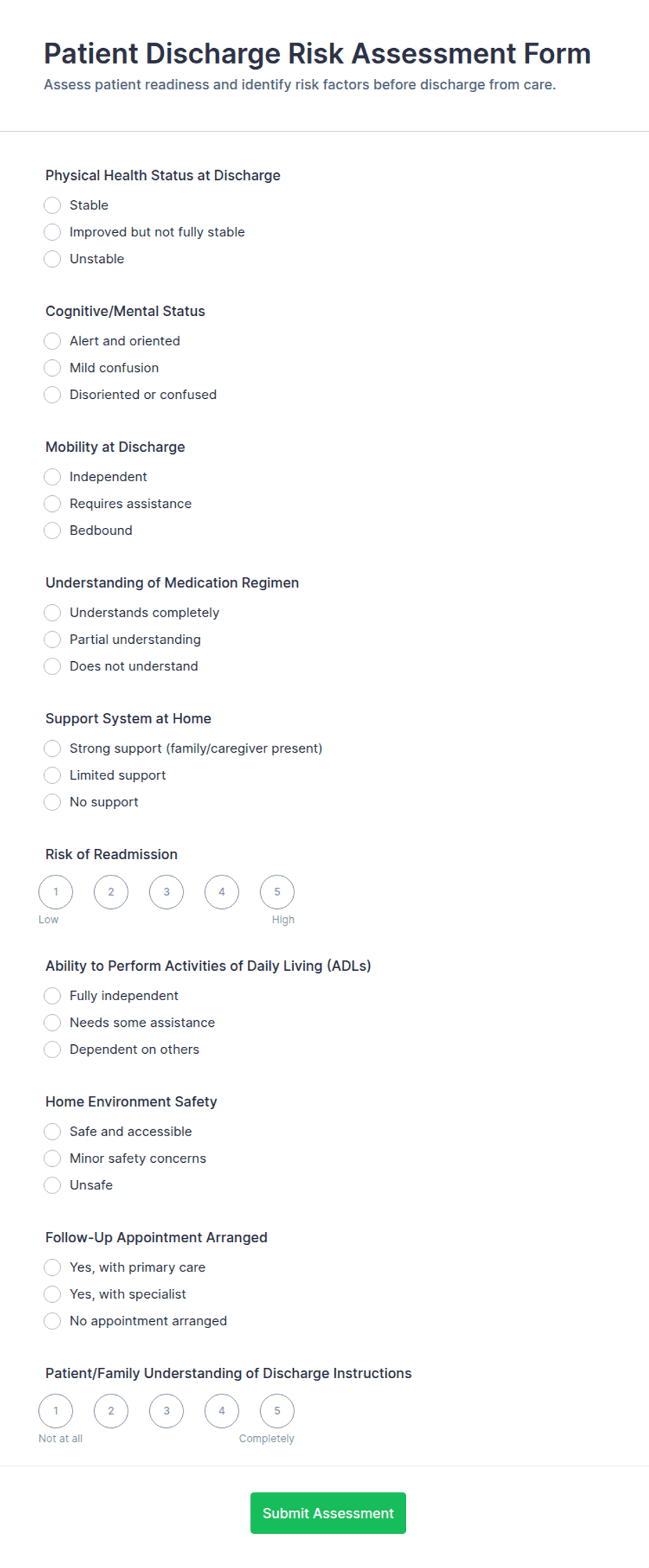Select "Unstable" under Physical Health Status
Image resolution: width=649 pixels, height=1568 pixels.
pos(52,259)
